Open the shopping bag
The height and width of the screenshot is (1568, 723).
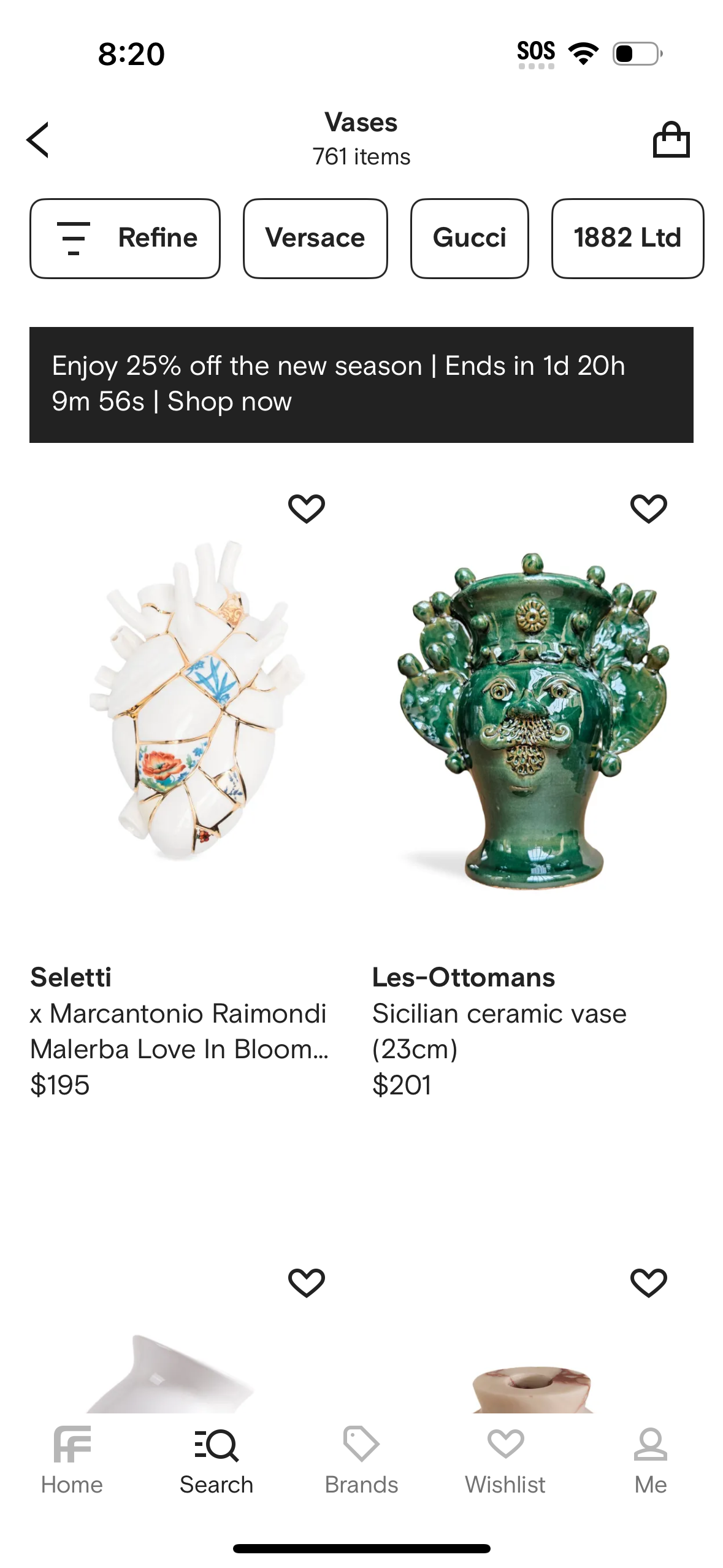[671, 140]
